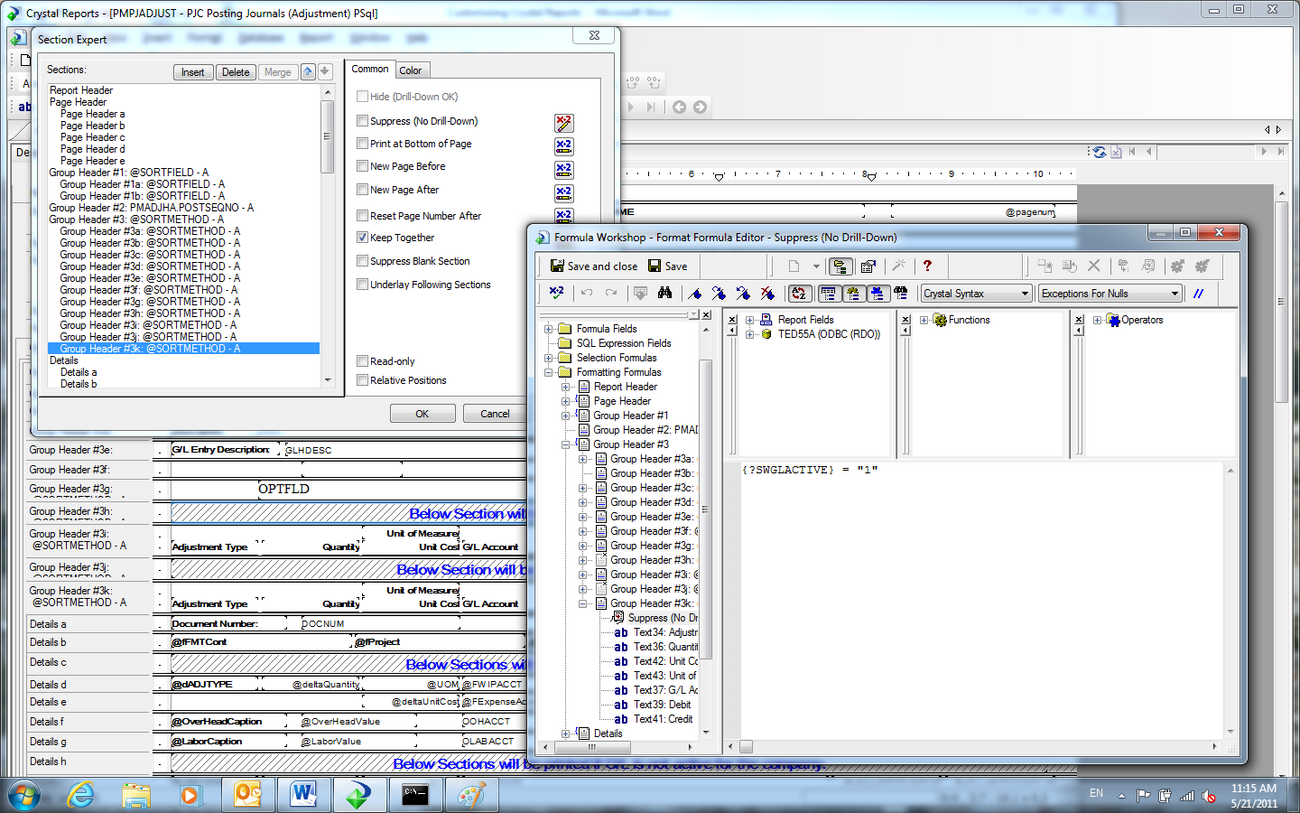1300x813 pixels.
Task: Expand the Functions tree node
Action: (x=924, y=320)
